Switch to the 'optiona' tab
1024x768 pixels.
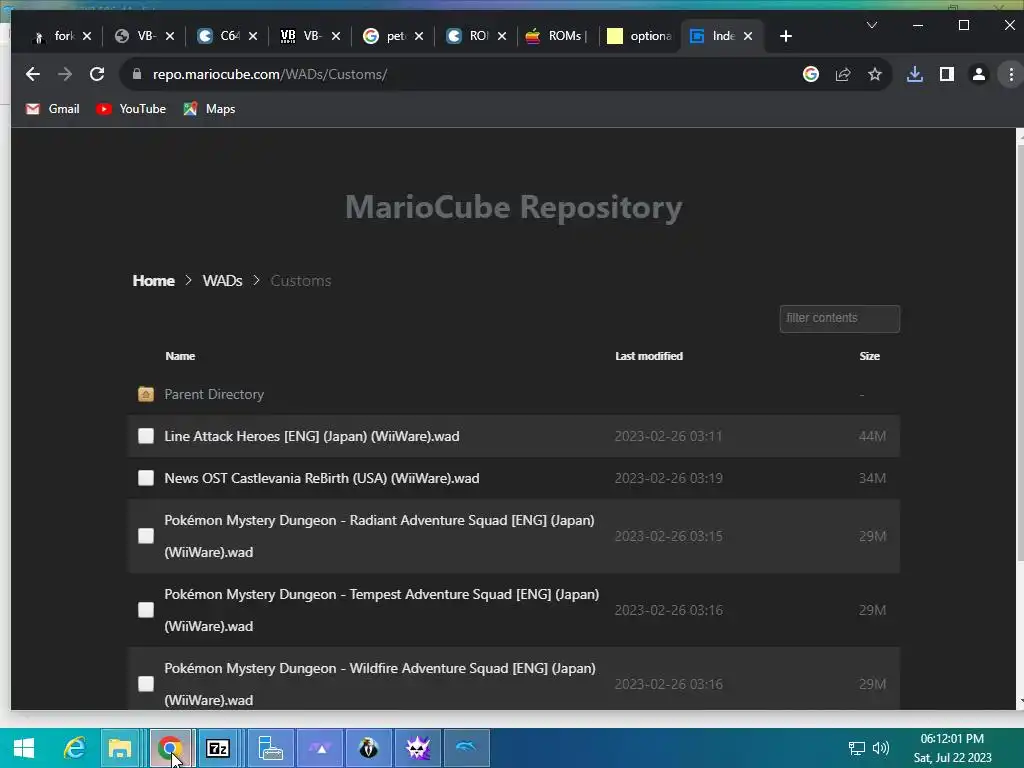tap(640, 36)
